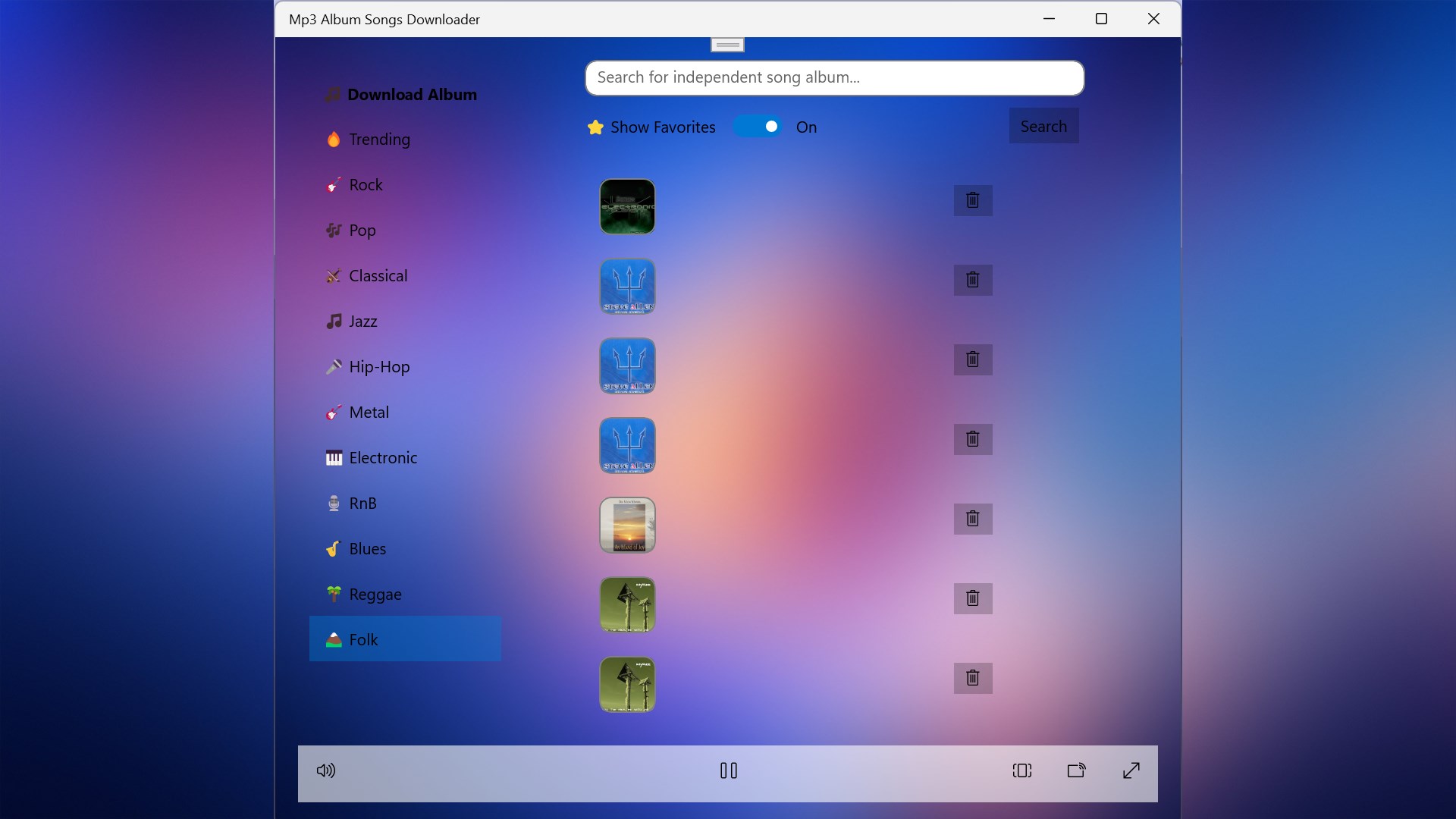Toggle Show Favorites off

click(758, 126)
